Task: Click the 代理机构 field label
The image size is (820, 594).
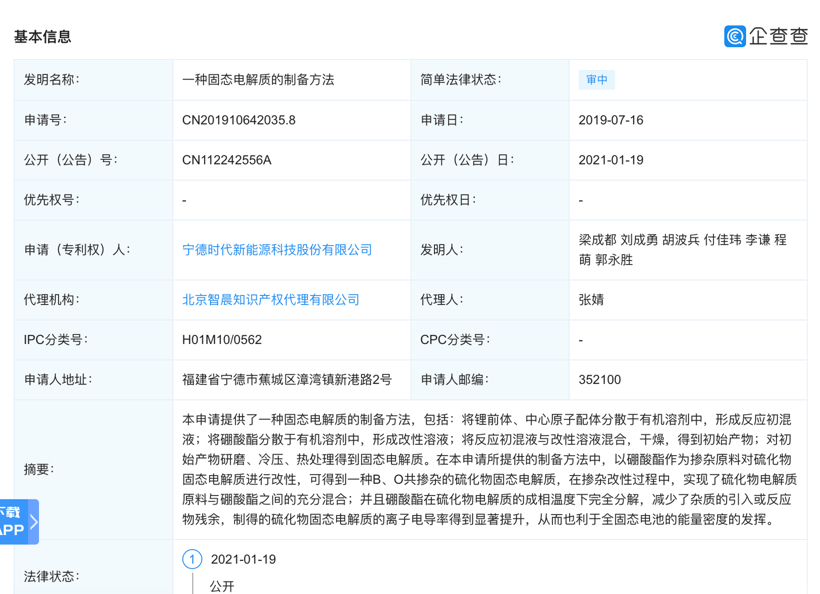Action: [51, 300]
